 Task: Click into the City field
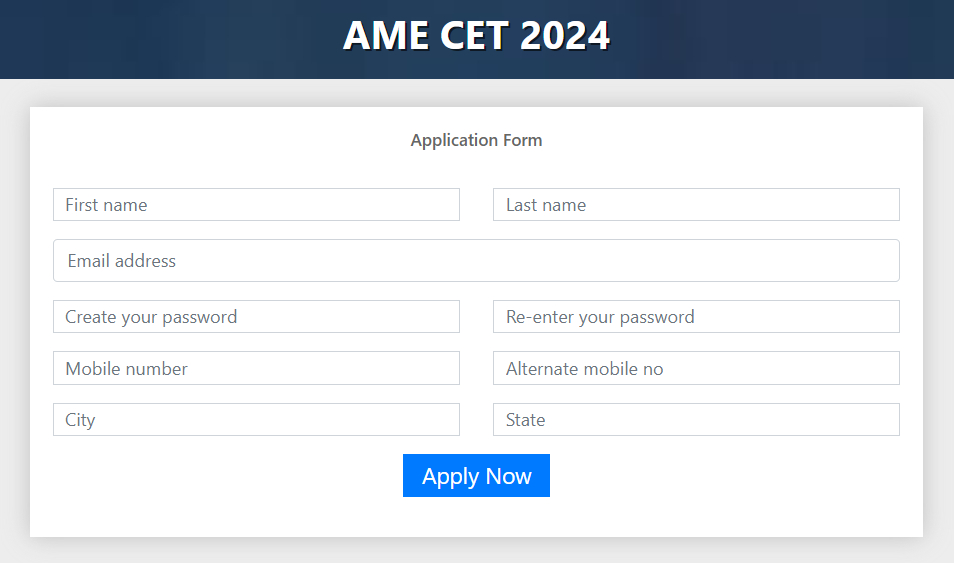[256, 420]
